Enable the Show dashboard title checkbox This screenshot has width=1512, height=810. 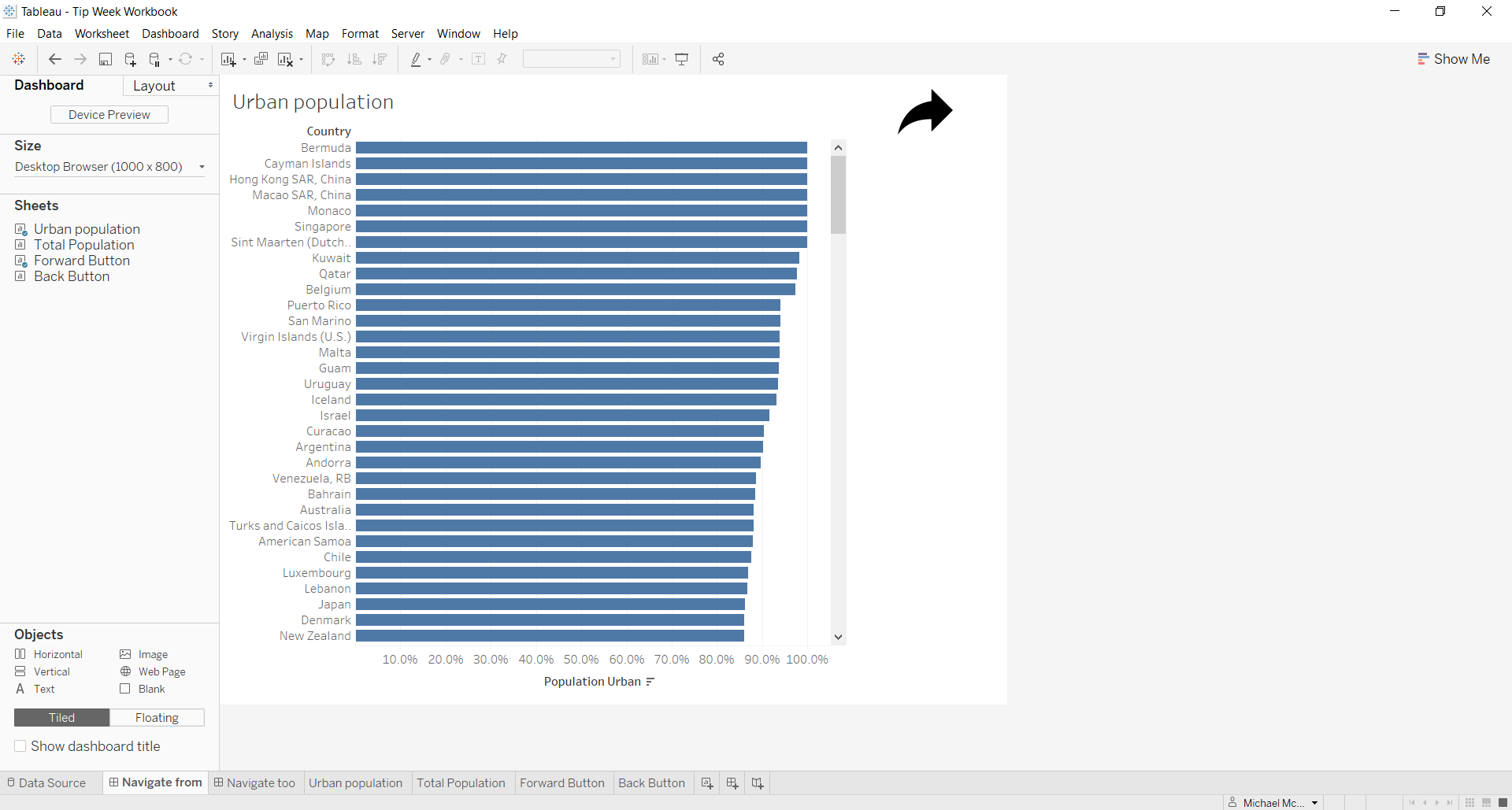[x=20, y=746]
